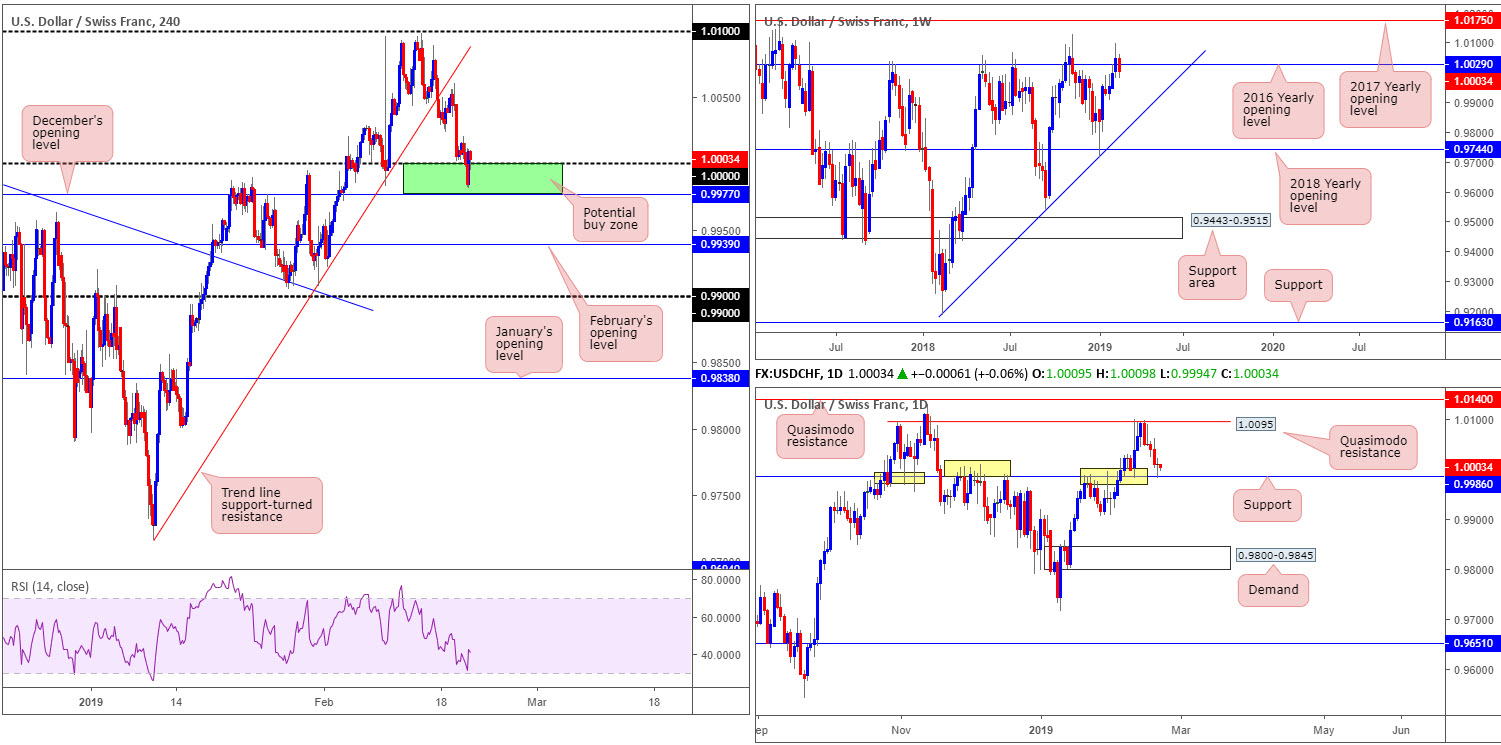Select the "December's opening level" callout
Viewport: 1501px width, 745px height.
pos(67,132)
